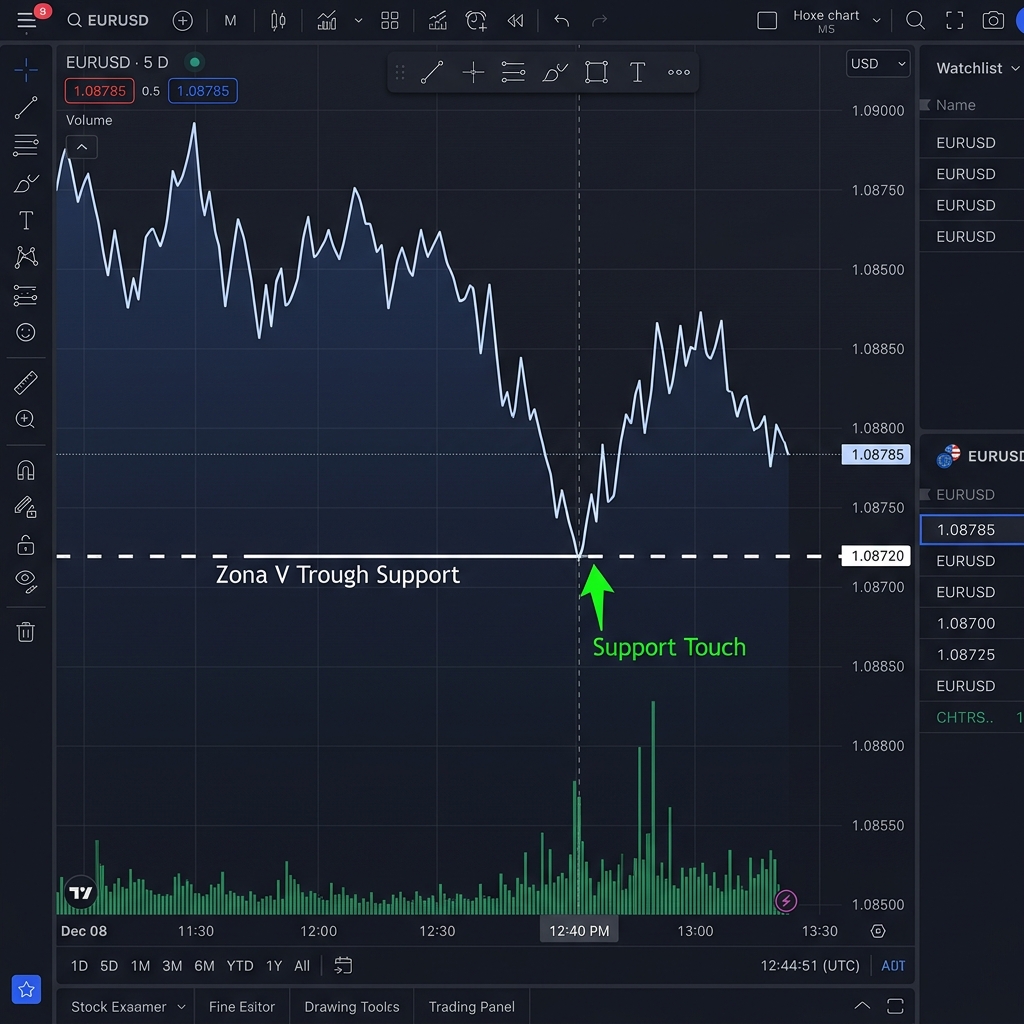Open the USD currency dropdown
The image size is (1024, 1024).
click(878, 64)
